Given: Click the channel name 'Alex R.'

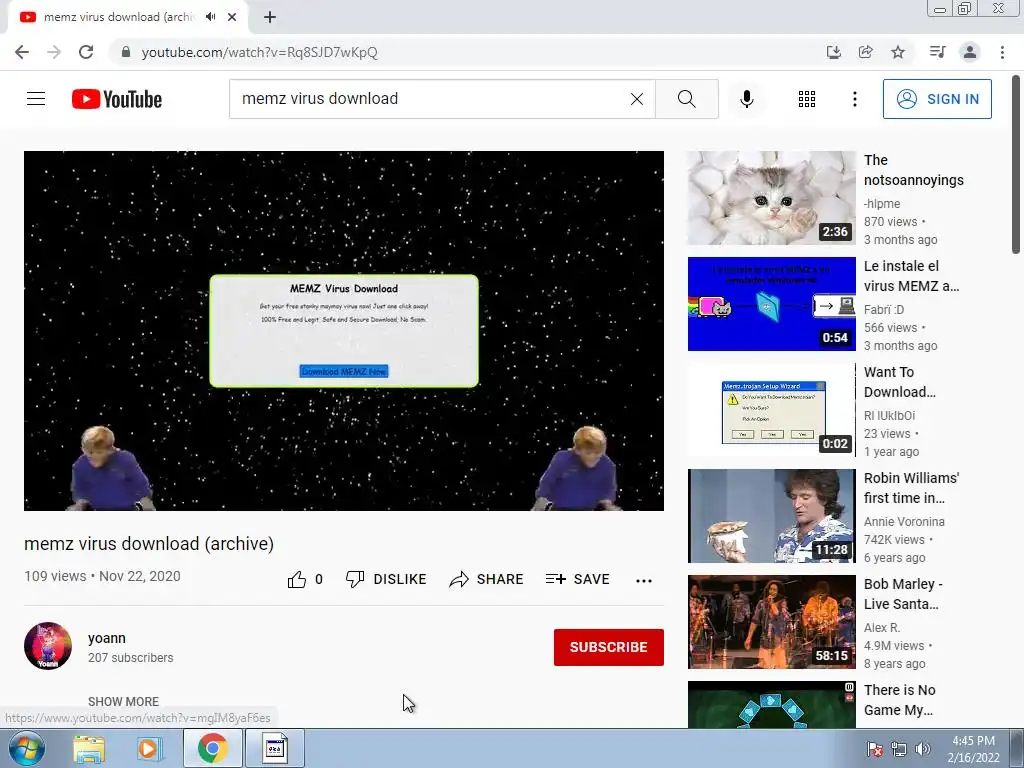Looking at the screenshot, I should [x=882, y=628].
